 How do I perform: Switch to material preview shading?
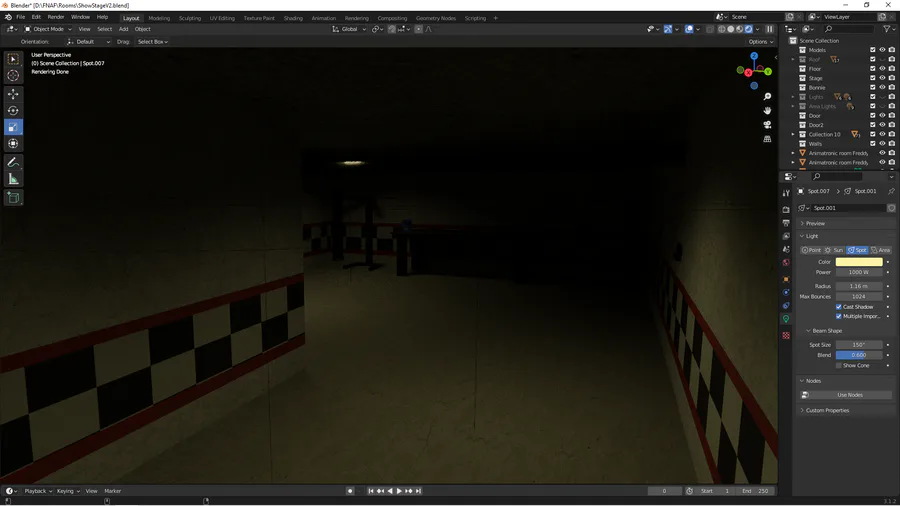[739, 29]
